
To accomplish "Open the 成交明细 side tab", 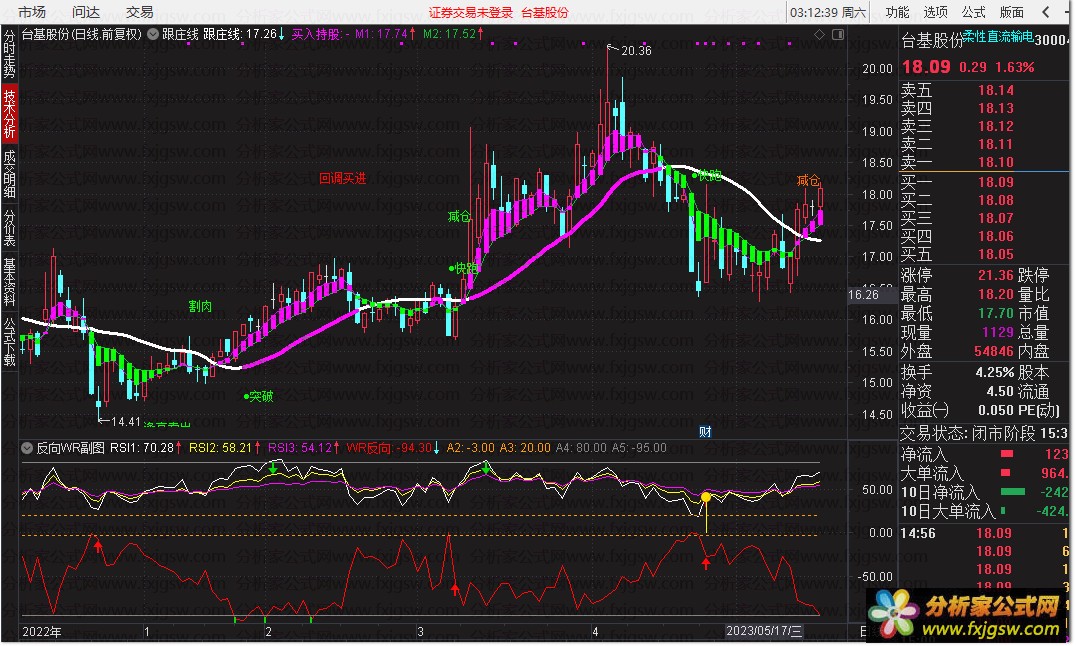I will [x=10, y=174].
